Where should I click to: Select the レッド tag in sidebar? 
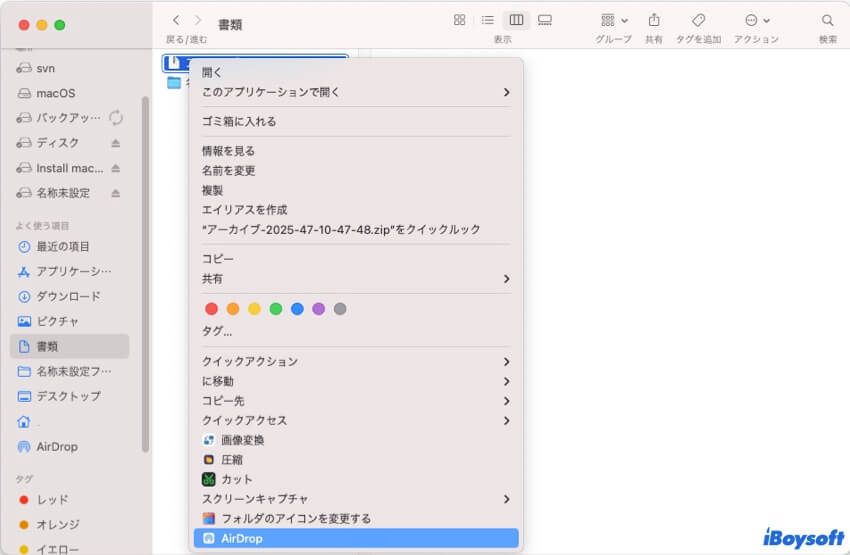(69, 500)
